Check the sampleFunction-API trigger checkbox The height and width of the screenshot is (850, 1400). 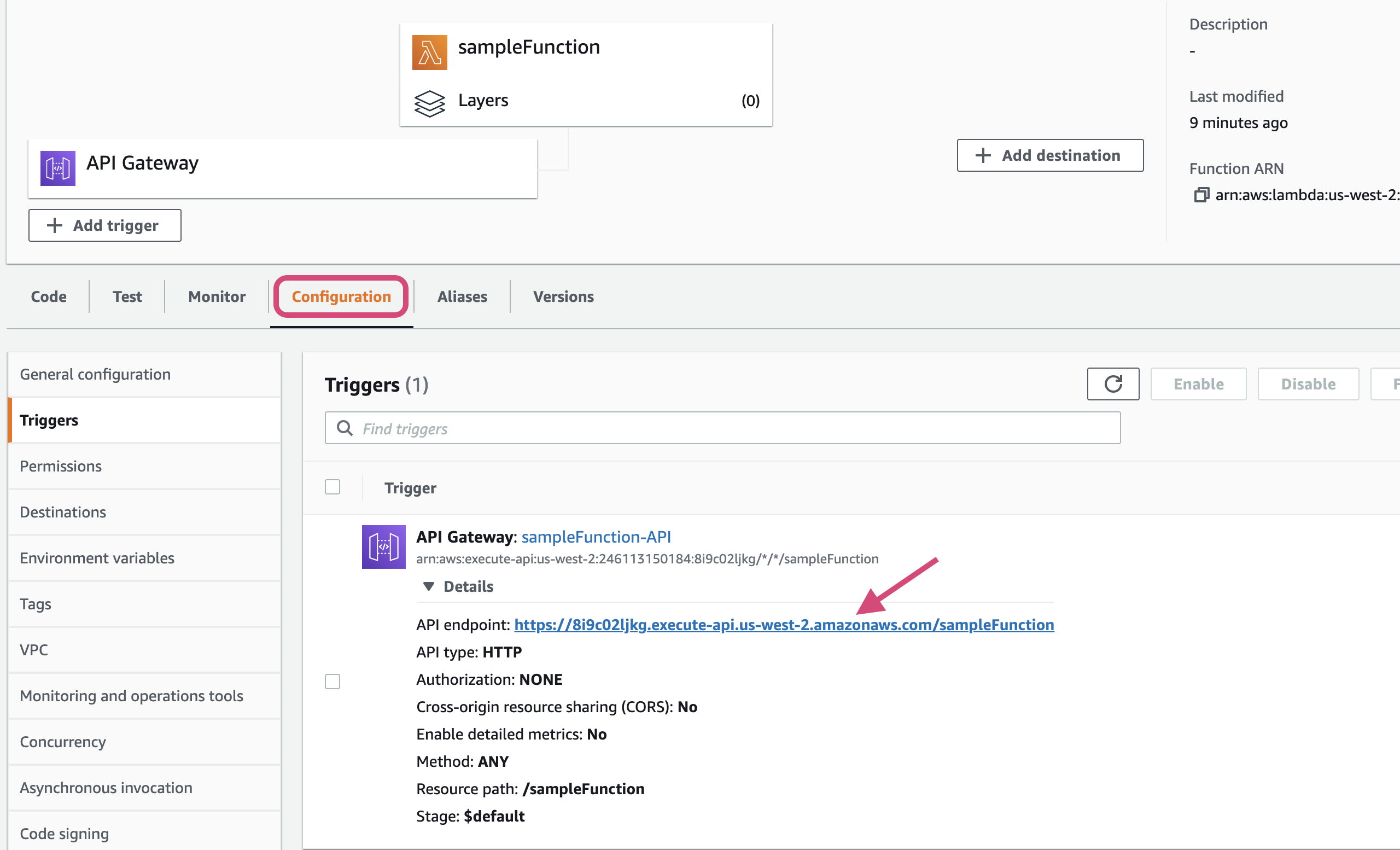(x=332, y=680)
